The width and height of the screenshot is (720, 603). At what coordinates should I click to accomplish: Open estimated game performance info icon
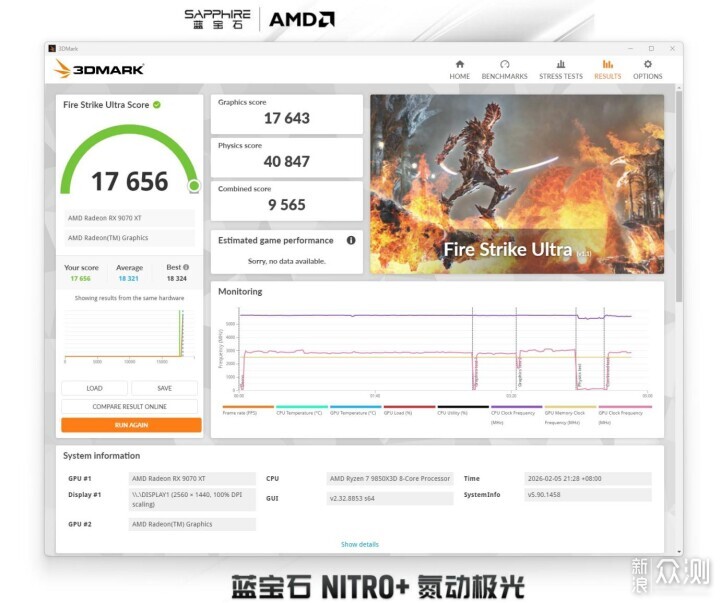click(x=351, y=240)
